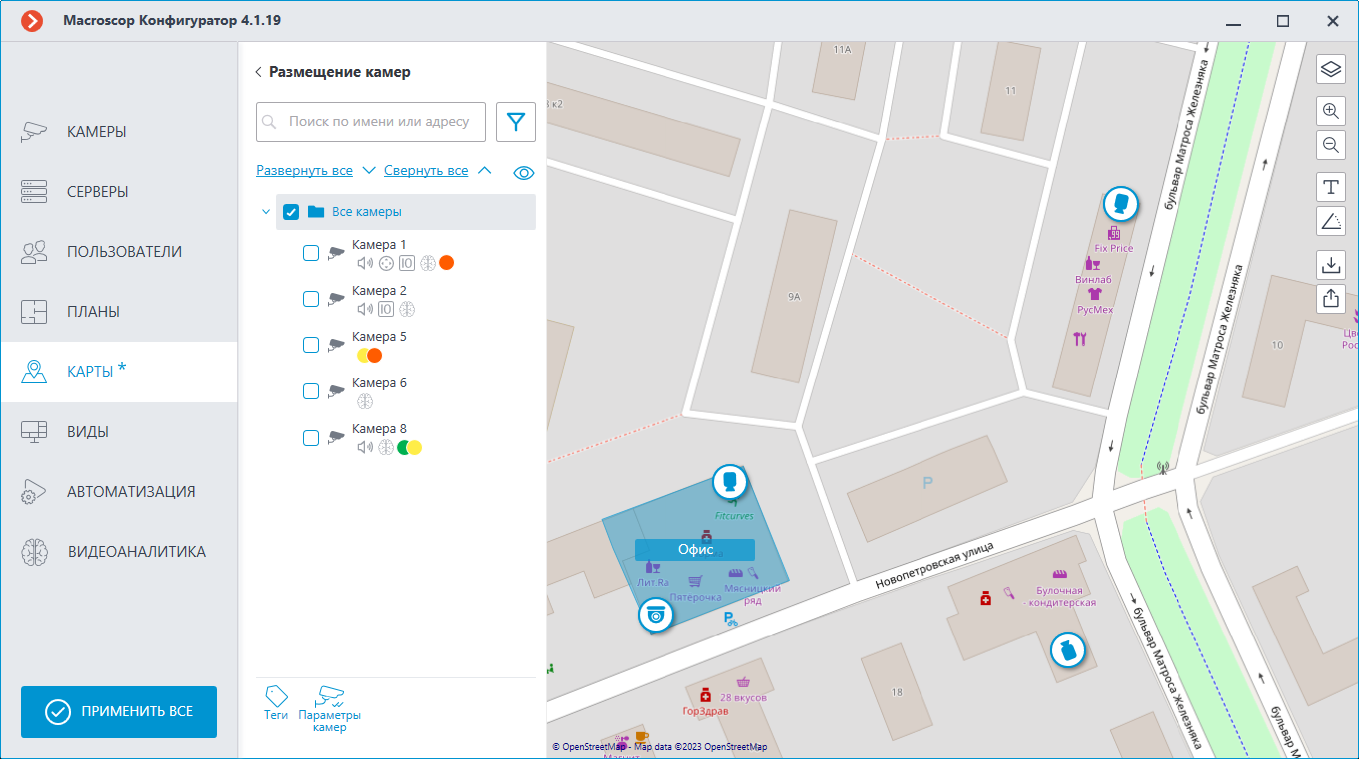The height and width of the screenshot is (759, 1359).
Task: Check the Камера 5 checkbox
Action: coord(311,345)
